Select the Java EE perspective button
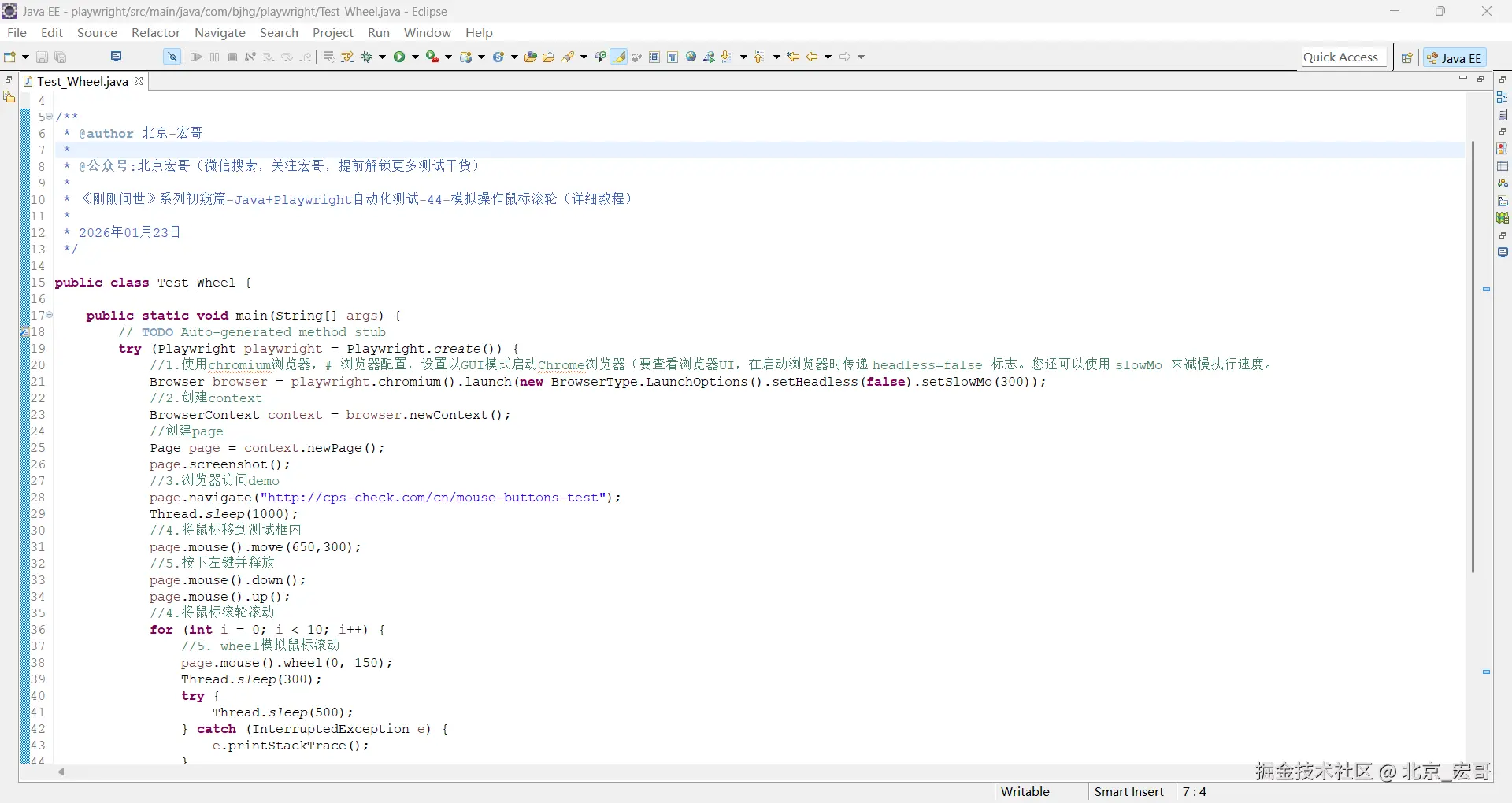Image resolution: width=1512 pixels, height=803 pixels. click(1454, 57)
